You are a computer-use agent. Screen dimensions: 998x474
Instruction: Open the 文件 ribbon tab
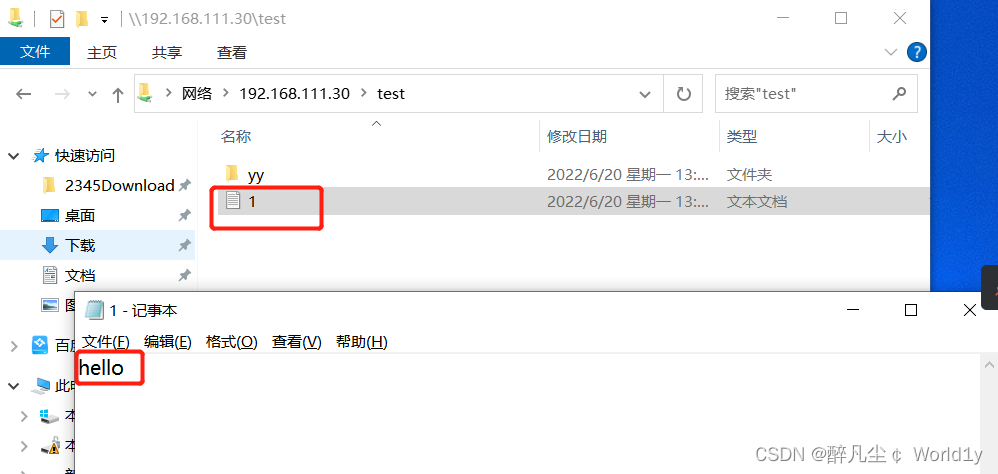click(35, 52)
